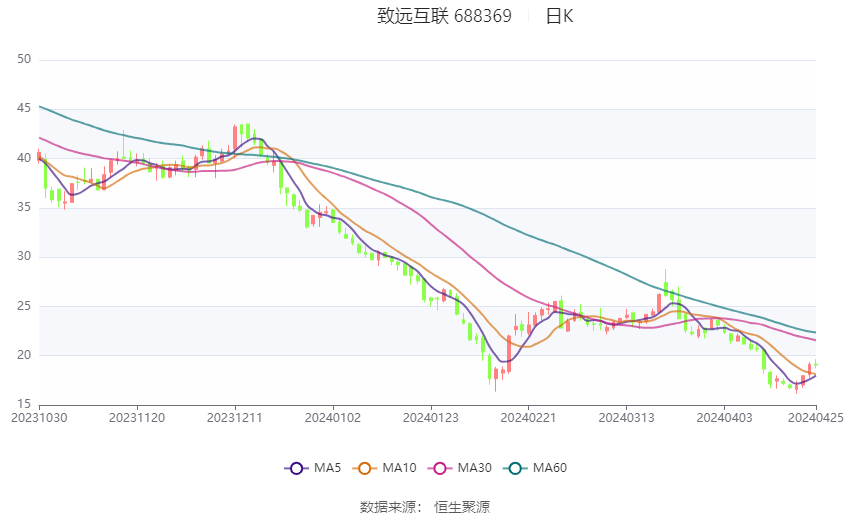Click y-axis value 20
Image resolution: width=850 pixels, height=517 pixels.
(x=24, y=355)
